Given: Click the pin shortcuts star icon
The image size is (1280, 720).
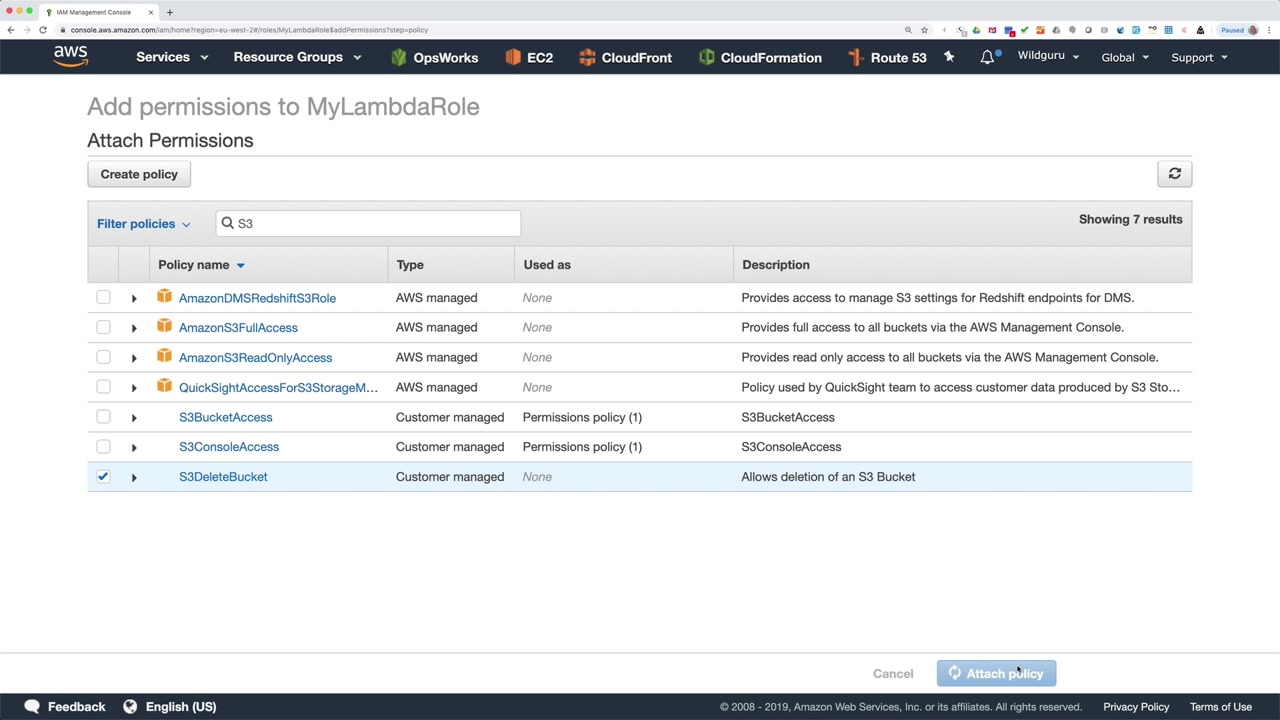Looking at the screenshot, I should [949, 57].
